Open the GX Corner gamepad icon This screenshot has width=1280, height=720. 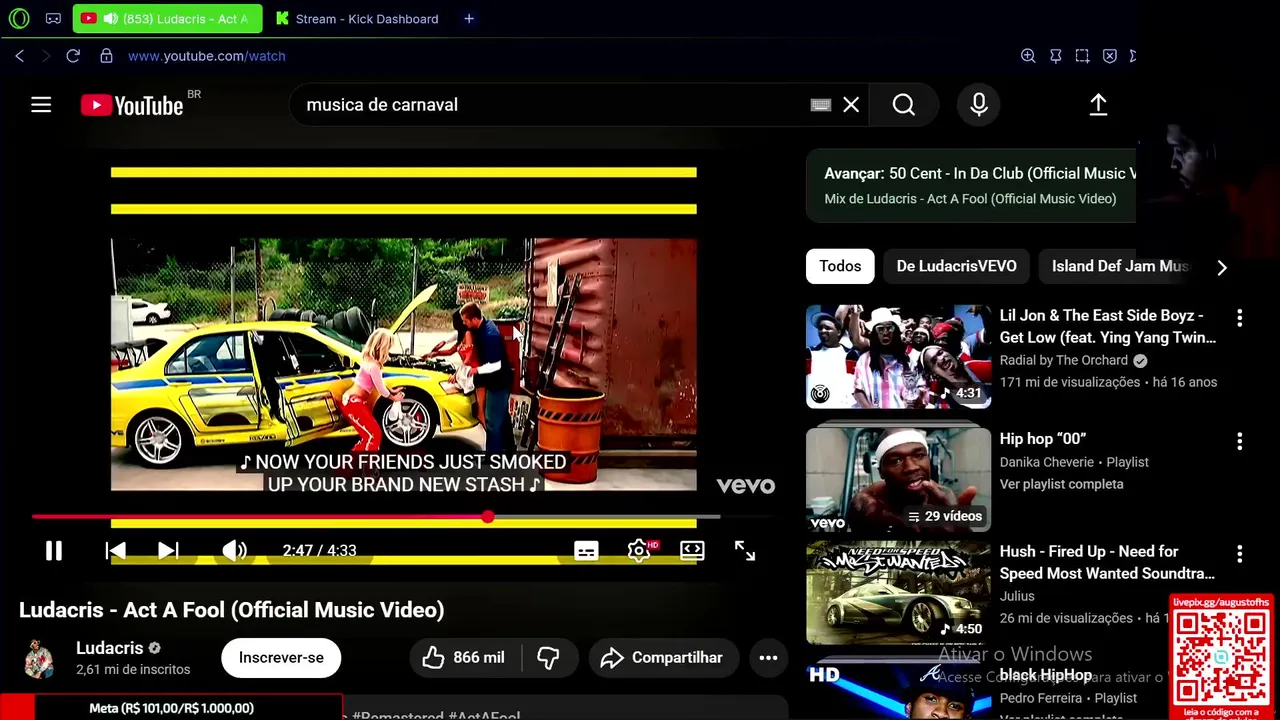(53, 19)
